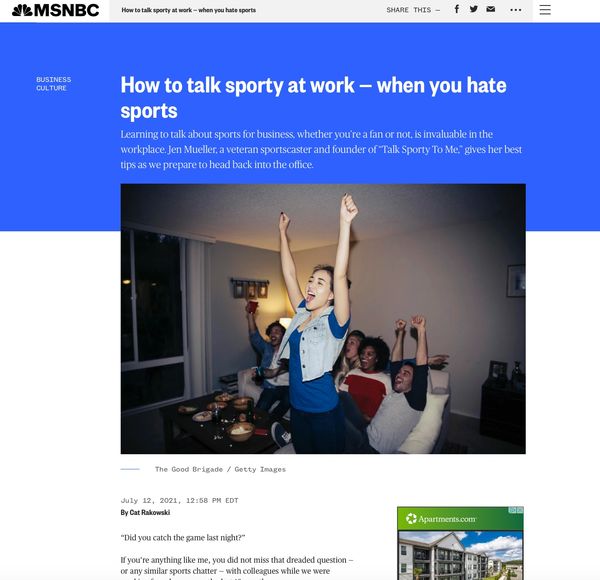
Task: Click the article headline about talking sporty
Action: [313, 98]
